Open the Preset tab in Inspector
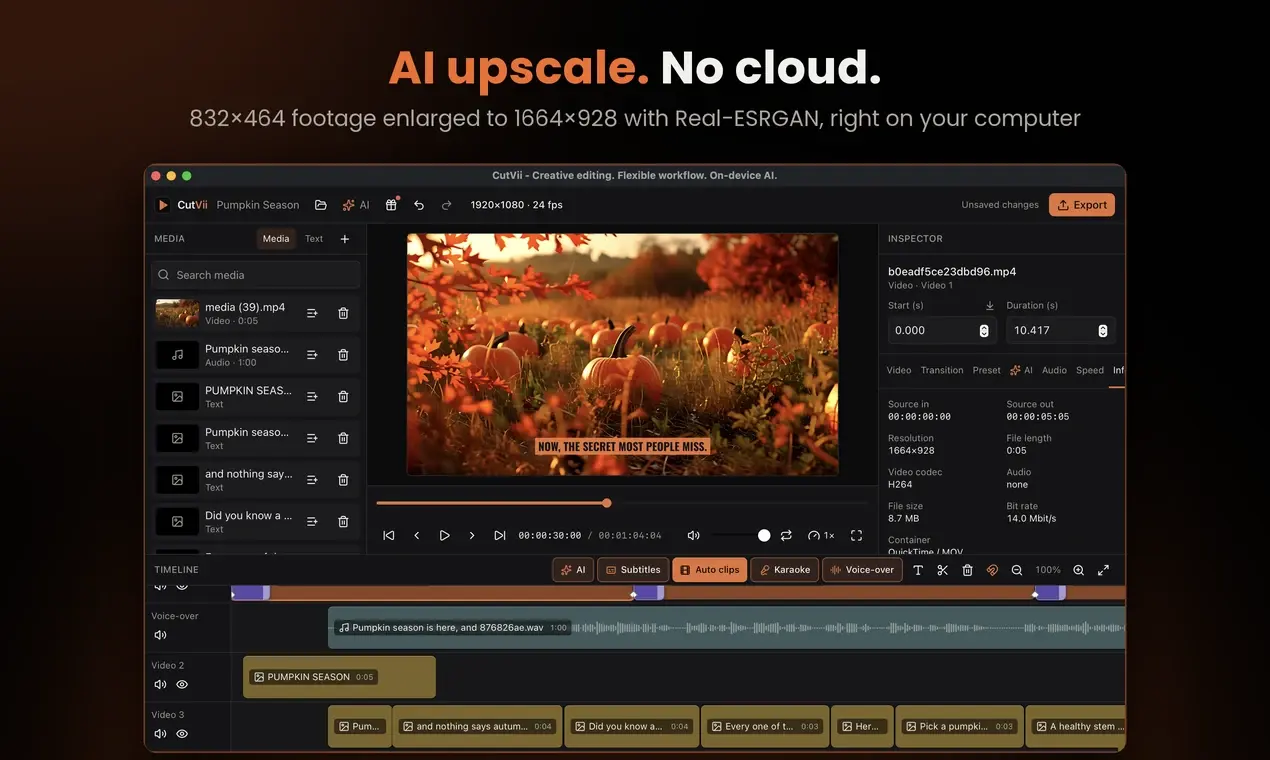Image resolution: width=1270 pixels, height=760 pixels. coord(987,370)
